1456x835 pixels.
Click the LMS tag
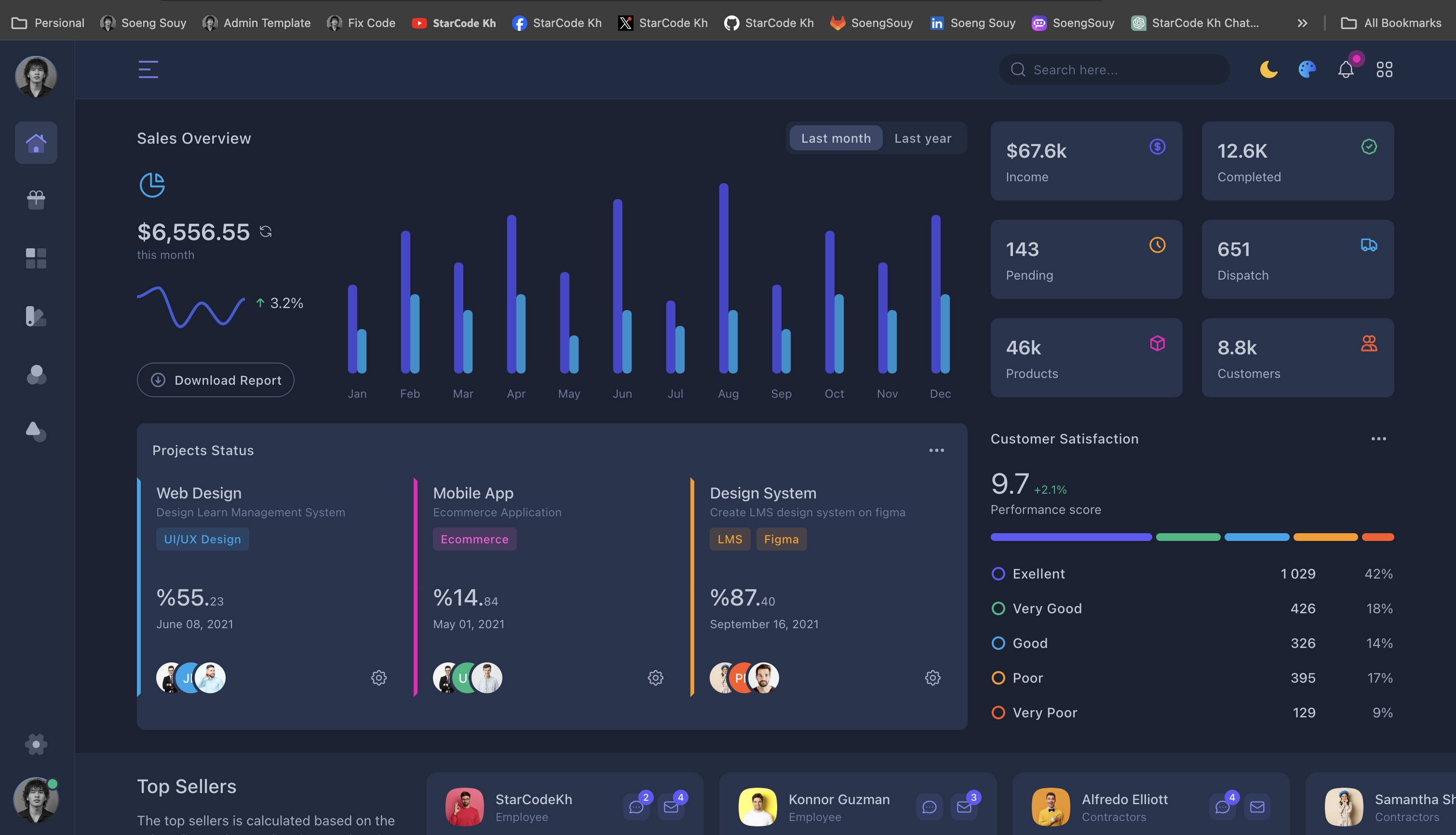730,539
